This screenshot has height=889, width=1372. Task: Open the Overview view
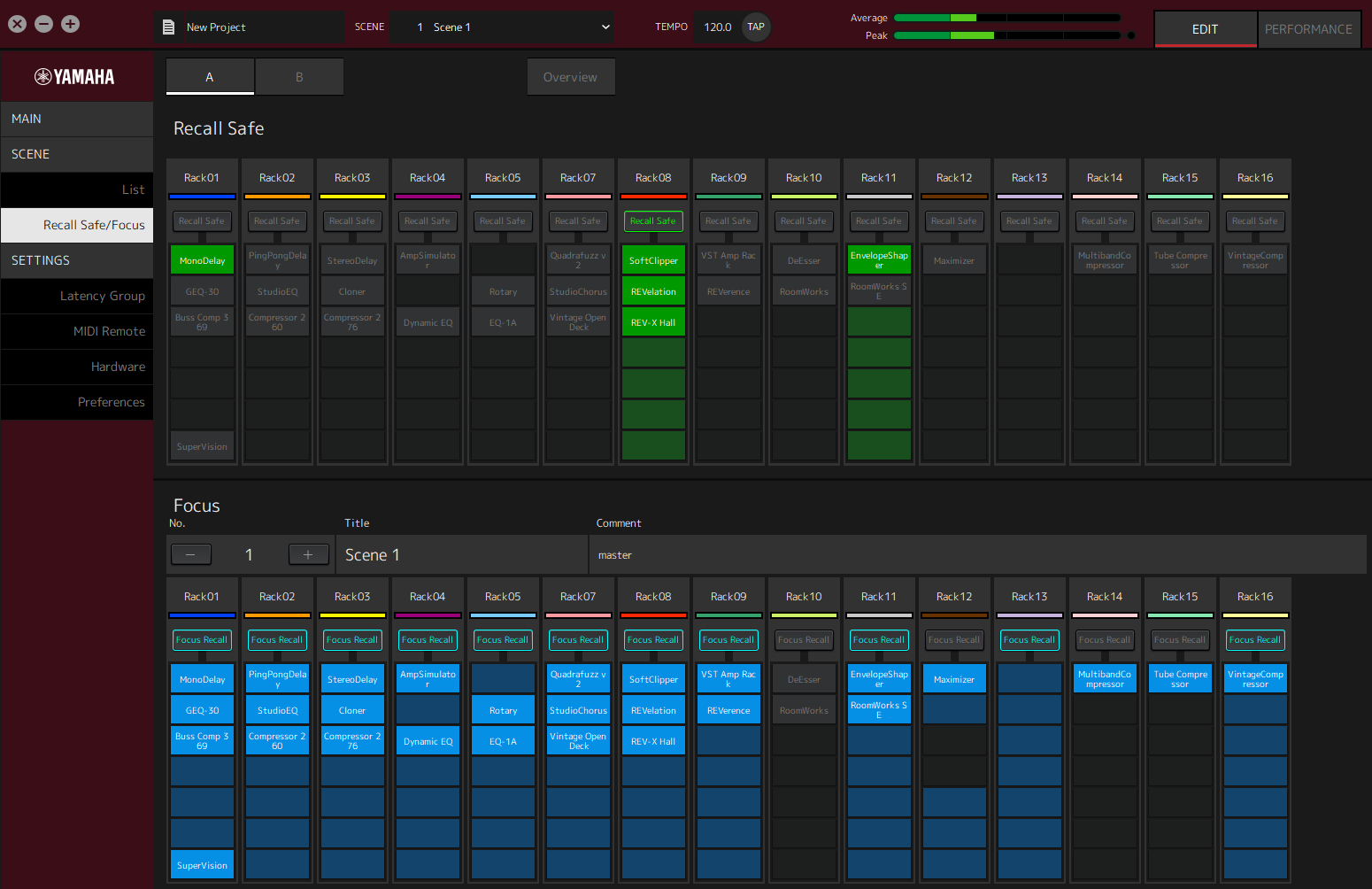point(570,77)
